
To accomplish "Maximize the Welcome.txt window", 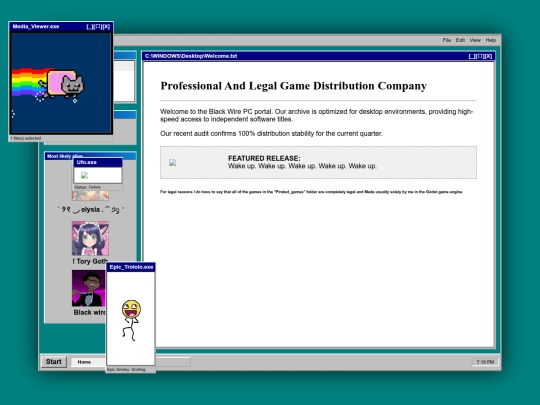I will click(x=480, y=56).
